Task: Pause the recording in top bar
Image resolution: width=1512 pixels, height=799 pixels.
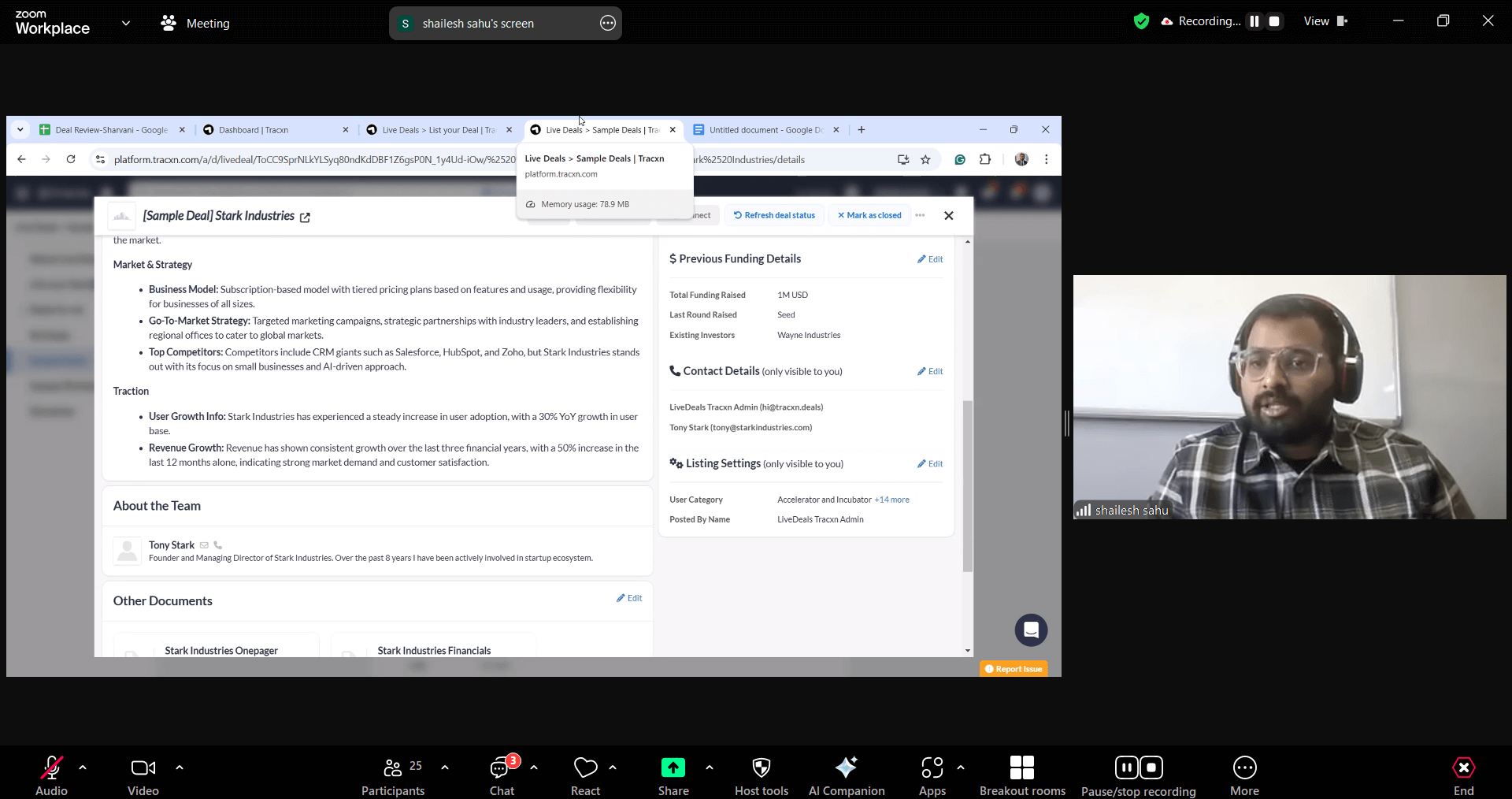Action: 1254,21
